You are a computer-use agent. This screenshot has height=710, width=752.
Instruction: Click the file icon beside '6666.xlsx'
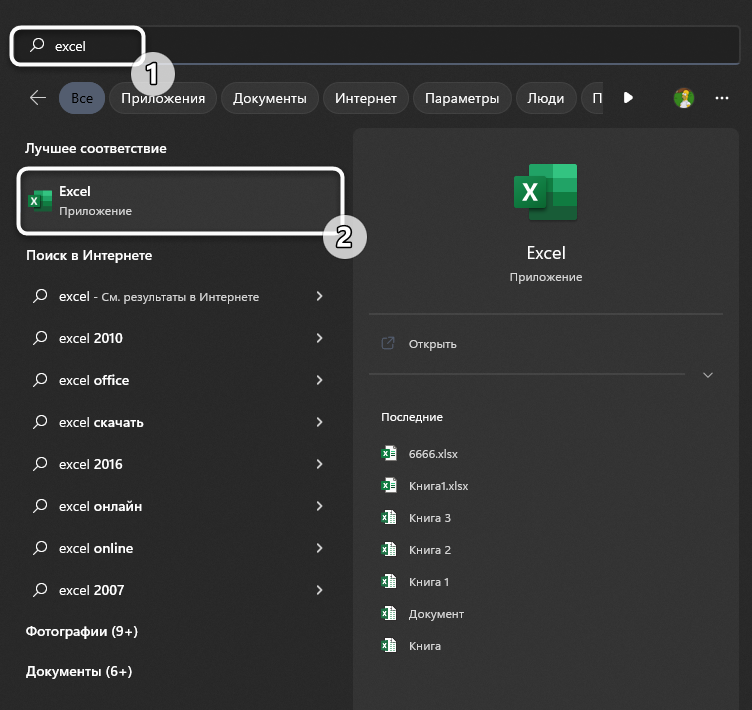click(389, 453)
